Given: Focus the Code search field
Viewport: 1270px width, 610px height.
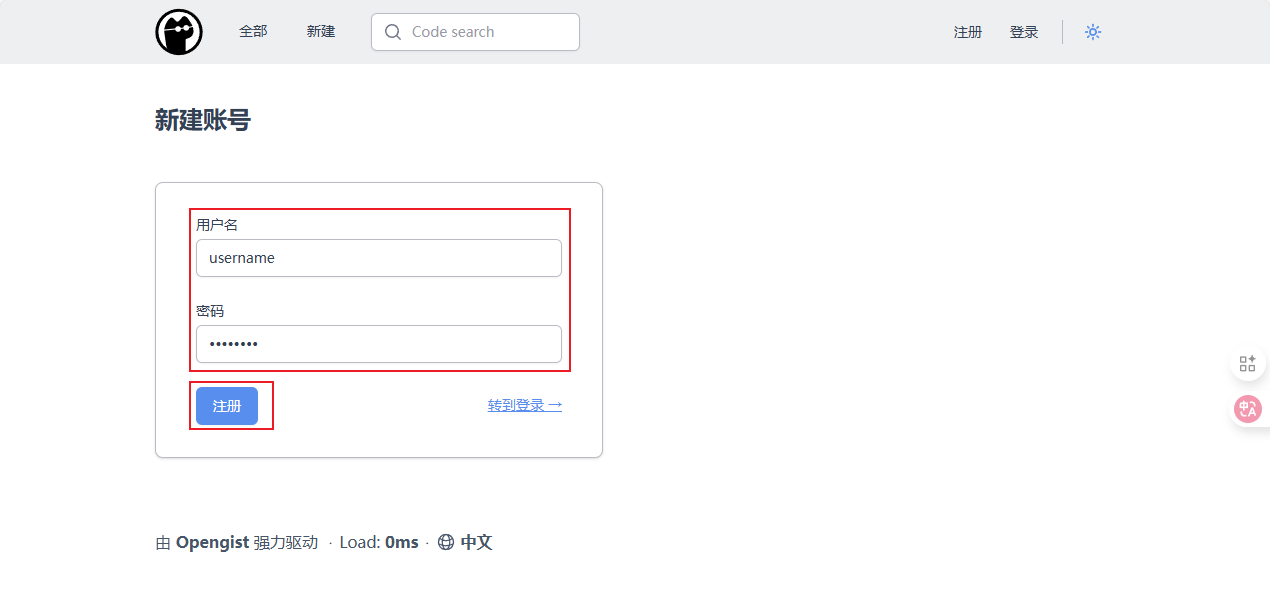Looking at the screenshot, I should (x=475, y=32).
